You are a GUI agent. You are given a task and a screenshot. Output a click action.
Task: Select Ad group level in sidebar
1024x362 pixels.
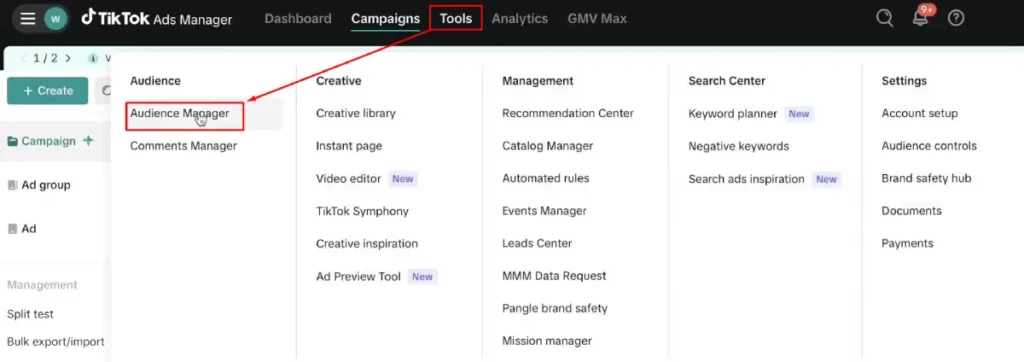(x=46, y=185)
